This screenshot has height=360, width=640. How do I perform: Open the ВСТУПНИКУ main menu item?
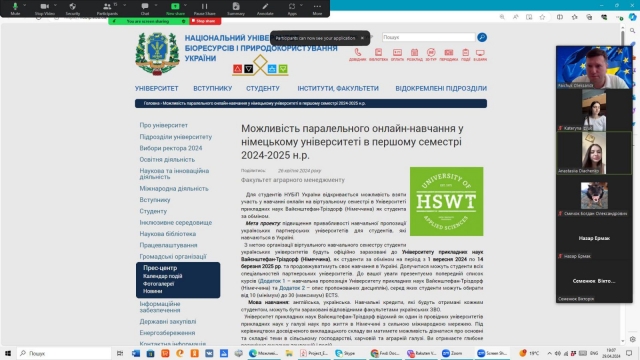pos(213,88)
